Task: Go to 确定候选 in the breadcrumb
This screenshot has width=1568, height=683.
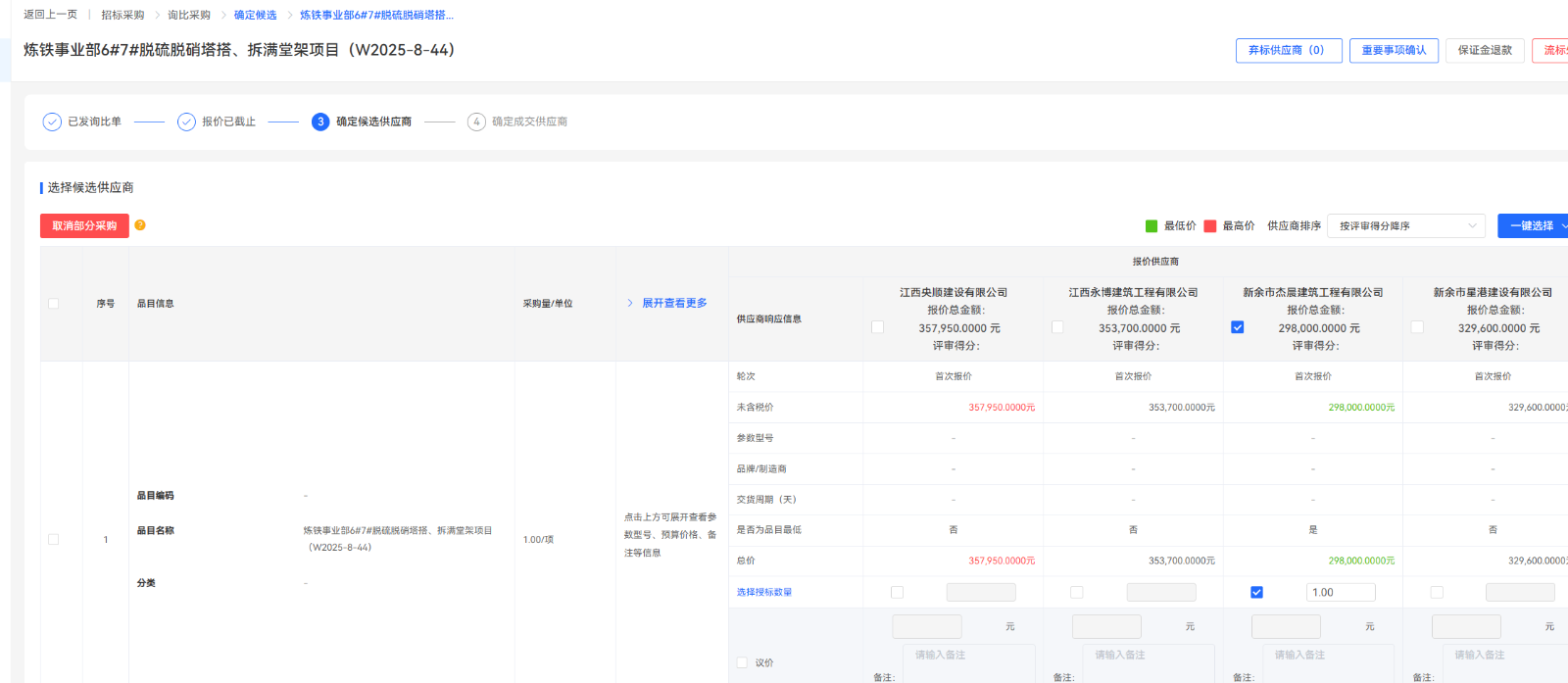Action: pos(255,16)
